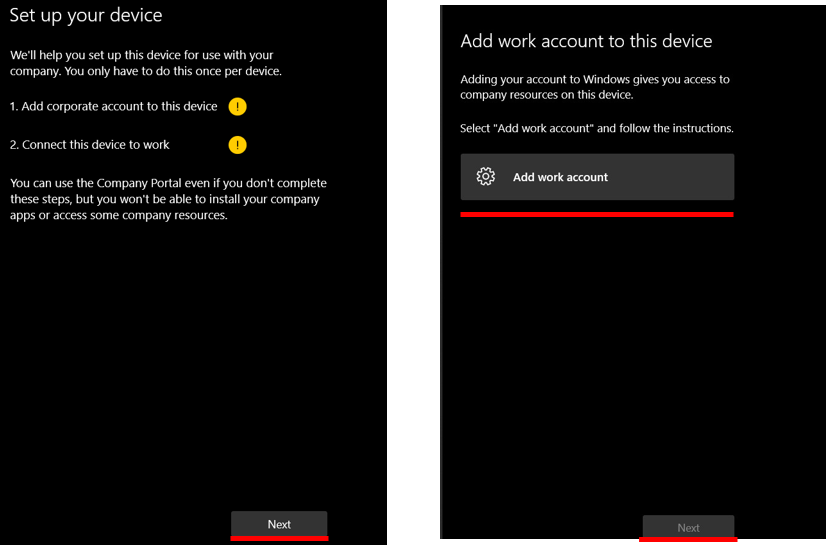Click the words "once per device" in the intro

pyautogui.click(x=240, y=72)
